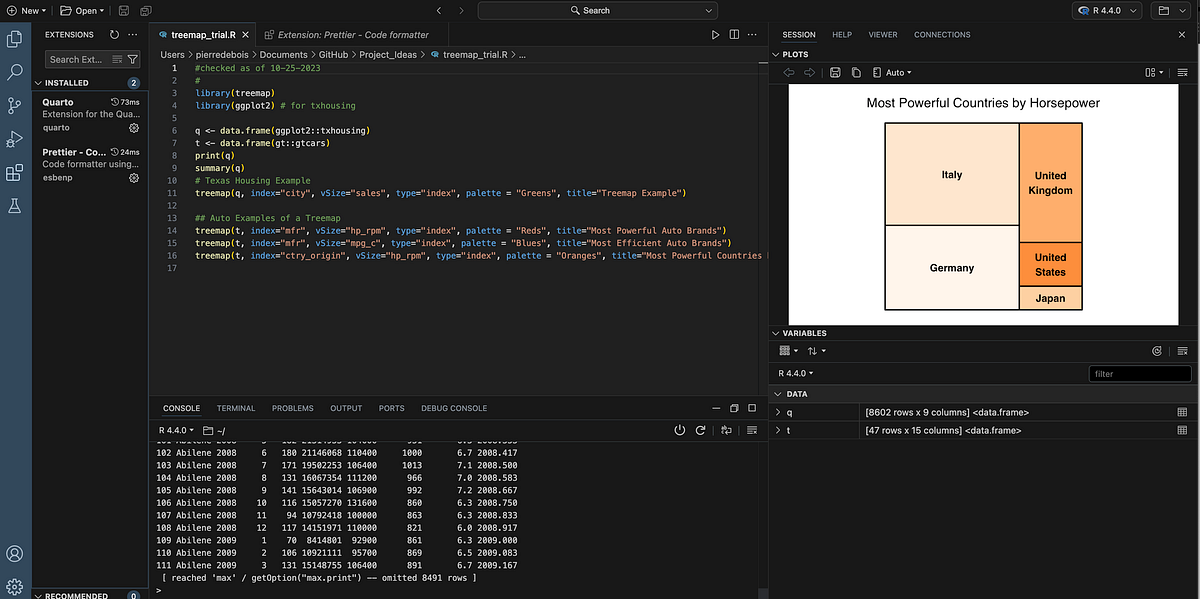Expand the q data frame variable
The image size is (1200, 599).
click(779, 412)
